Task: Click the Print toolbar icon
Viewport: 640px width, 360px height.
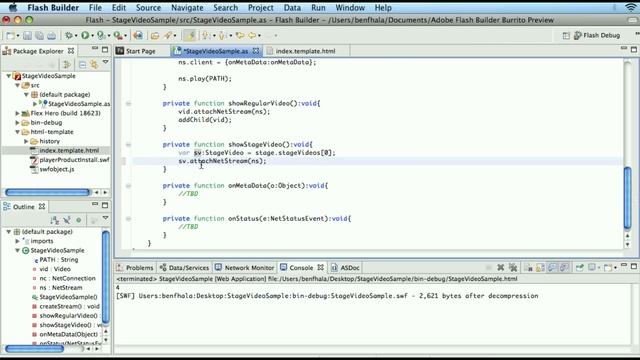Action: point(51,36)
